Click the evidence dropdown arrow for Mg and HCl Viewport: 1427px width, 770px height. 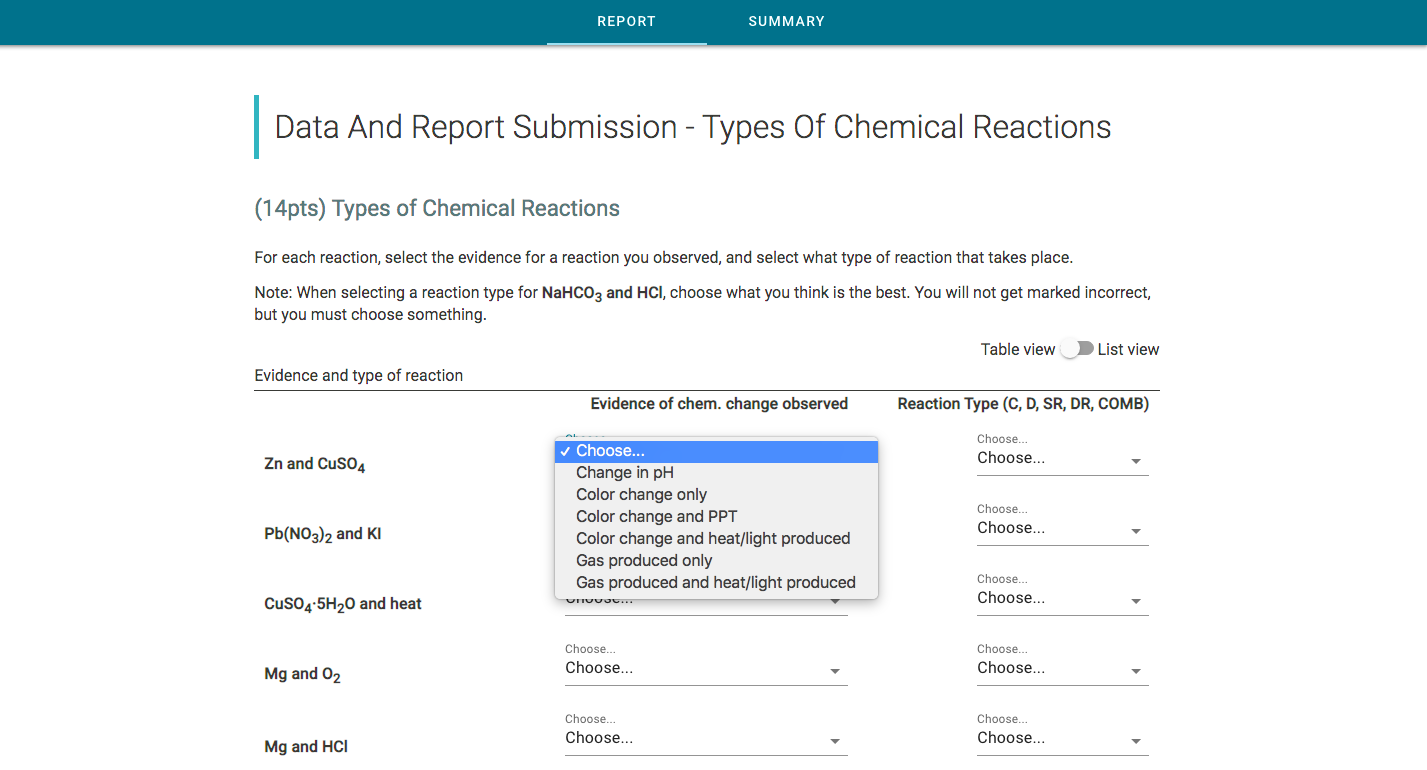[x=834, y=741]
